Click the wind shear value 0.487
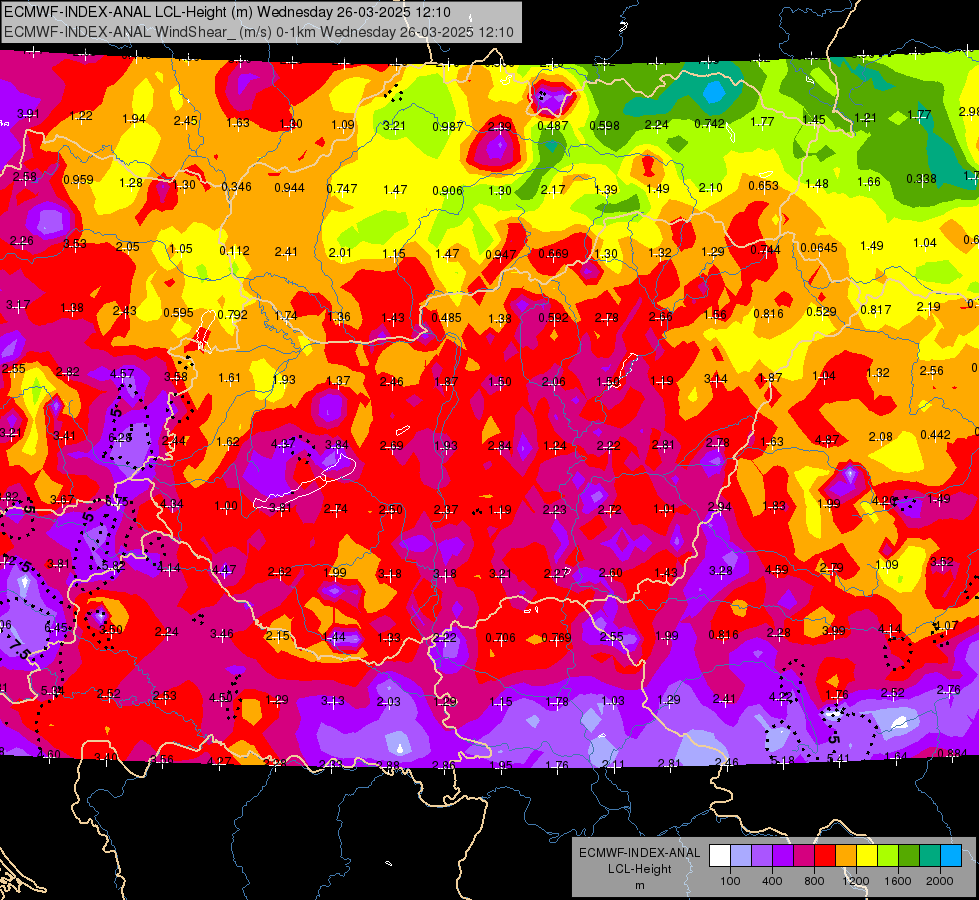 click(x=553, y=126)
